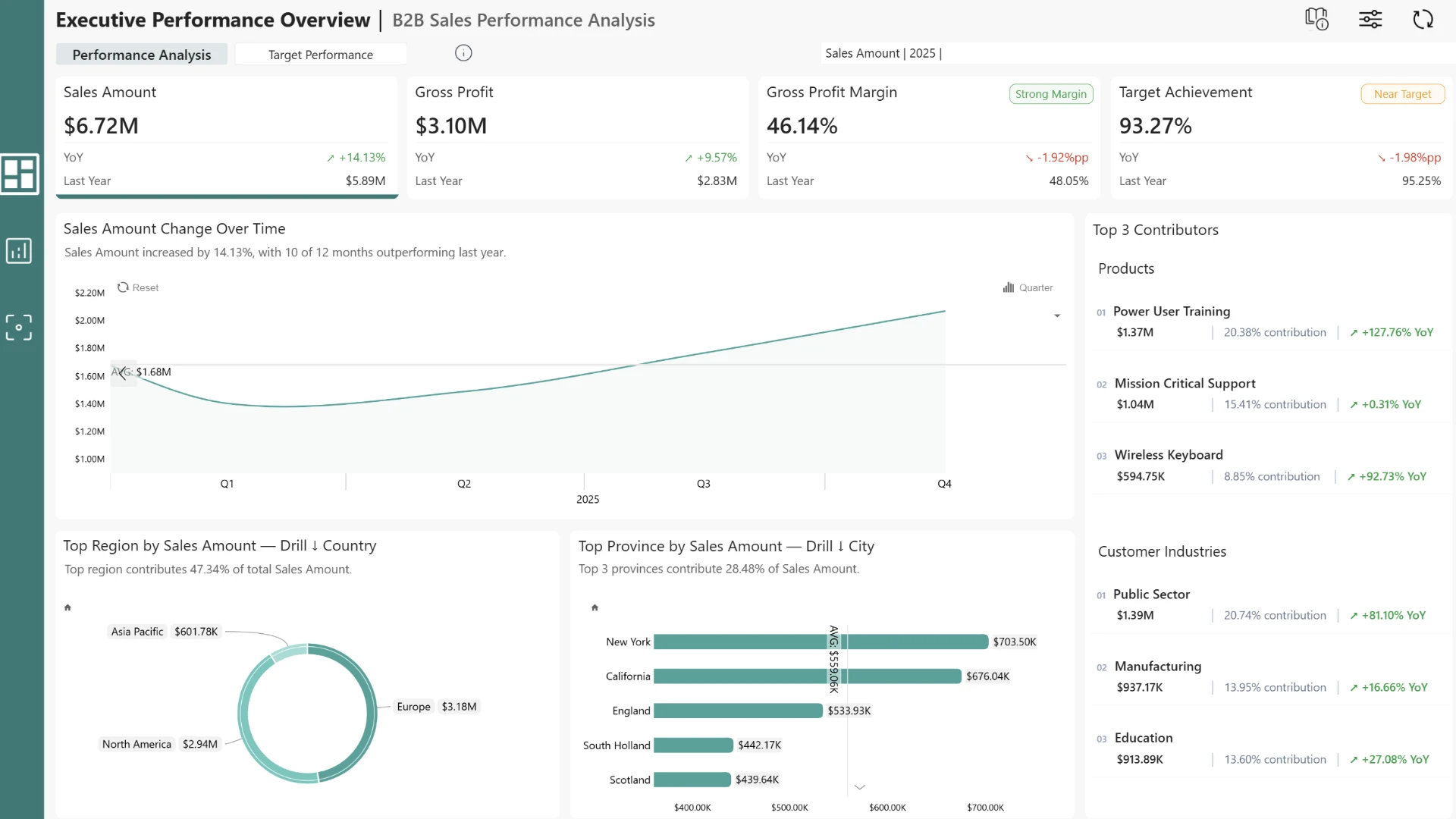Click the Scotland bar
Viewport: 1456px width, 819px height.
pos(692,780)
